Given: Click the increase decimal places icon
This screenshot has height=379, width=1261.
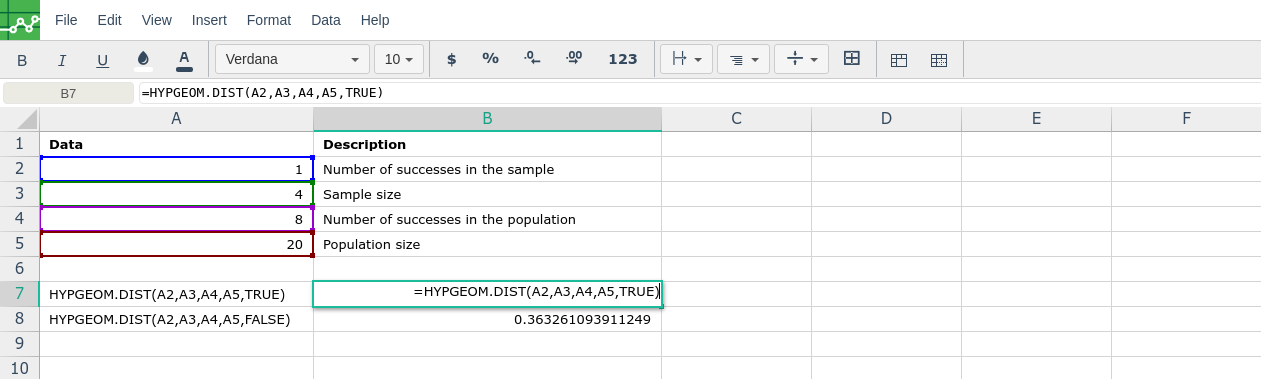Looking at the screenshot, I should point(574,59).
